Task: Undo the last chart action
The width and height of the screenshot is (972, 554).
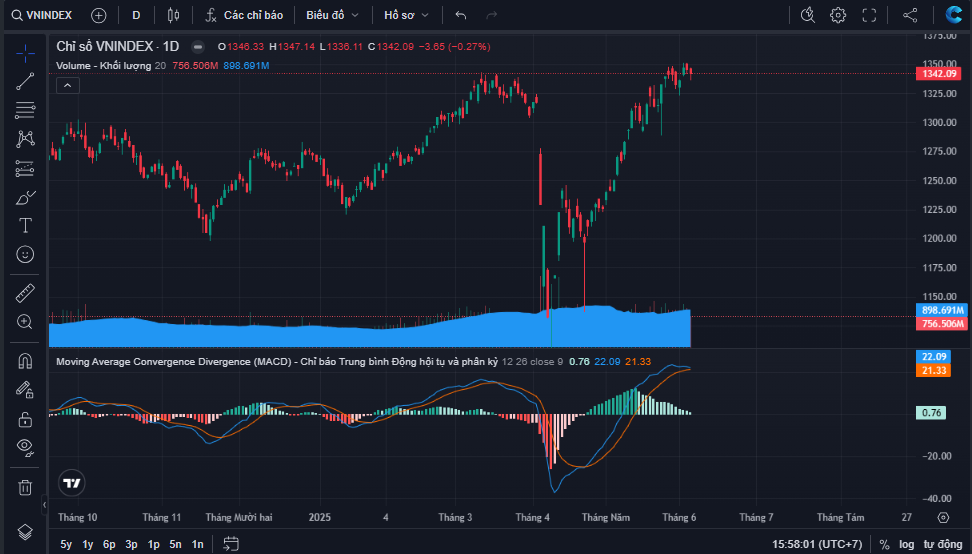Action: 461,15
